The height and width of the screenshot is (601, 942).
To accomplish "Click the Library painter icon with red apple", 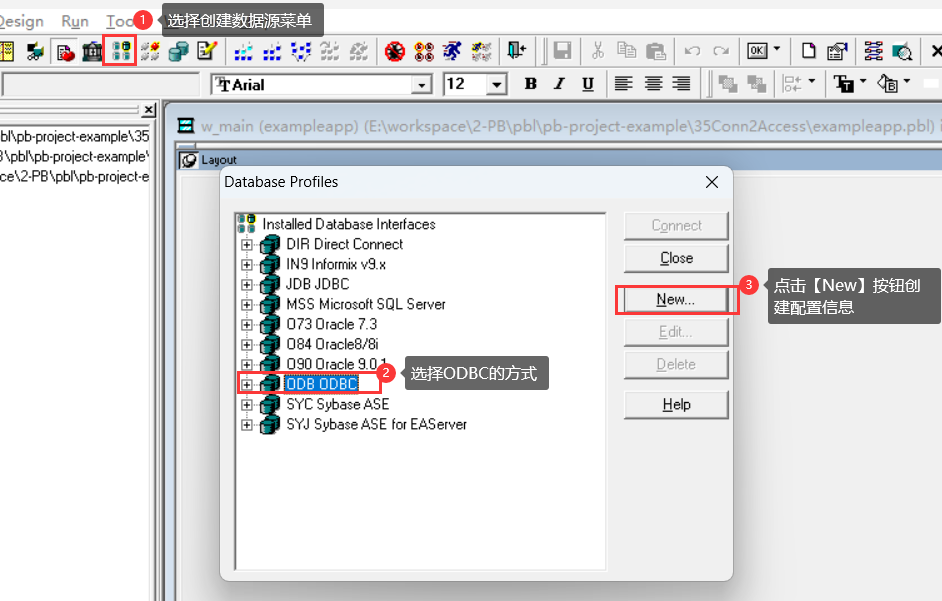I will coord(65,52).
